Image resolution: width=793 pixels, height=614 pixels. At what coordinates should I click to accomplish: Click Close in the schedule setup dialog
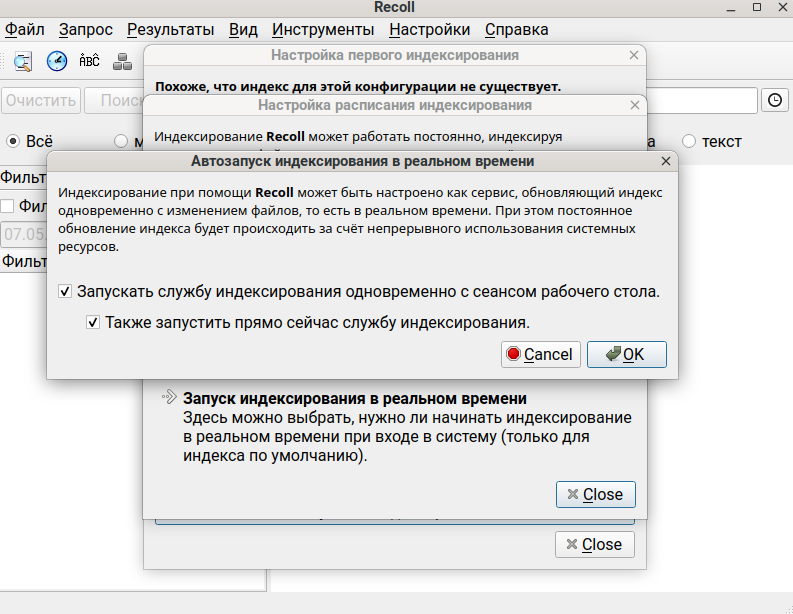[595, 494]
